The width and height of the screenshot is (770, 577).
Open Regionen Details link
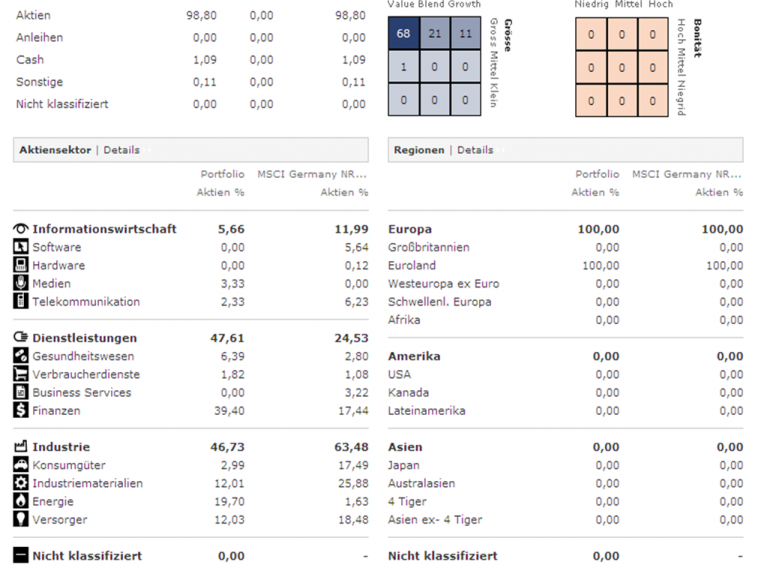tap(475, 150)
